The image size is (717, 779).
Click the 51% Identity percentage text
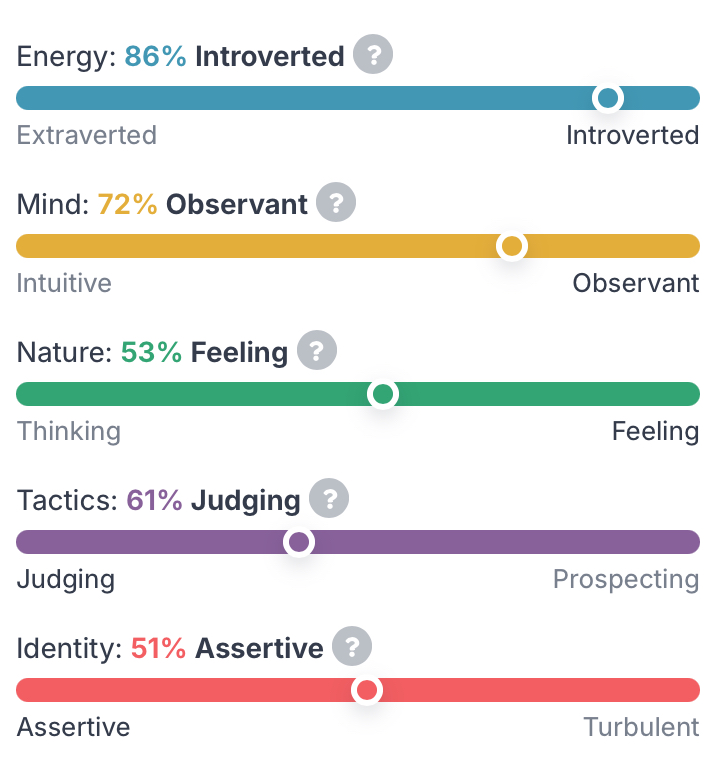click(x=158, y=649)
